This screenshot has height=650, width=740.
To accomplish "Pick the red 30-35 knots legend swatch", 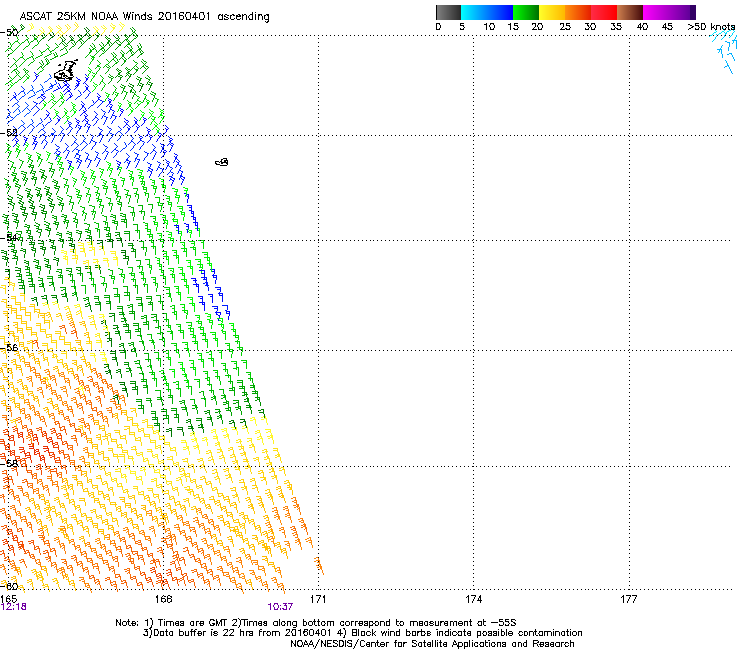I will coord(604,12).
